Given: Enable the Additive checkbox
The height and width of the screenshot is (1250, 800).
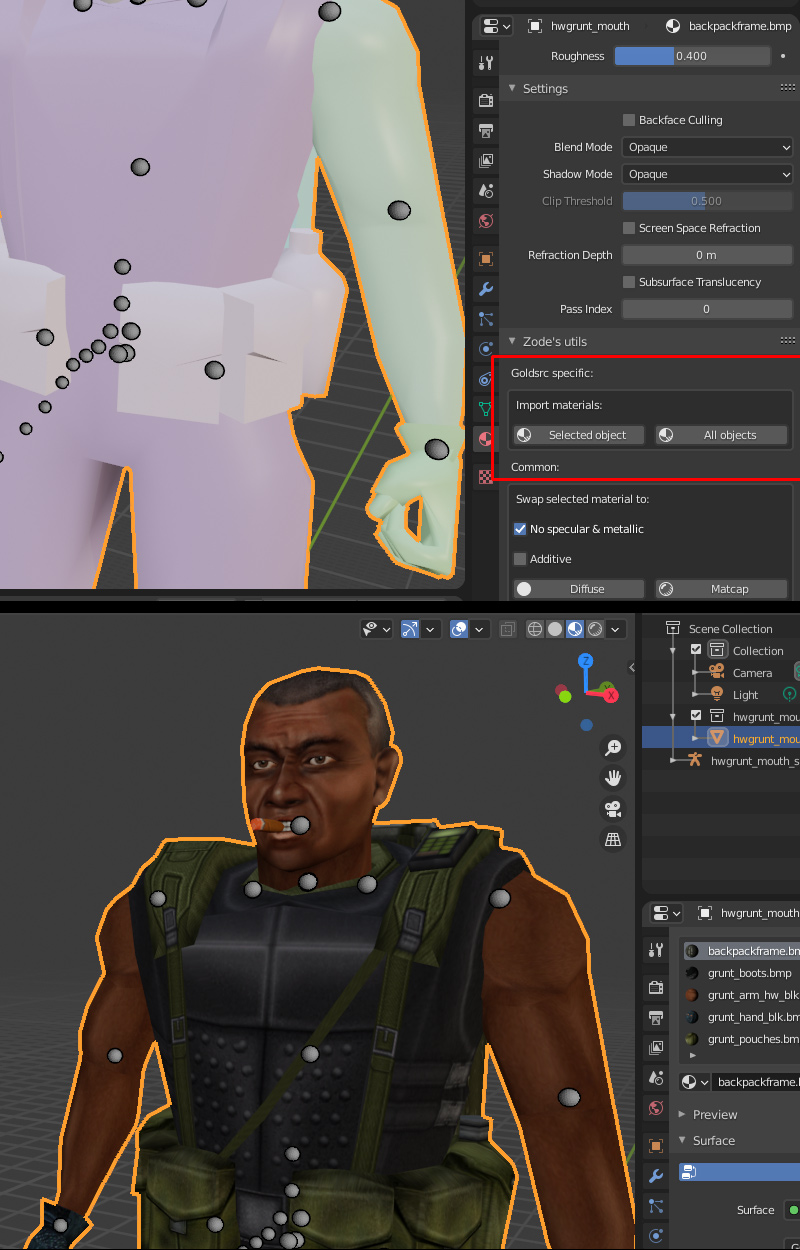Looking at the screenshot, I should 520,559.
